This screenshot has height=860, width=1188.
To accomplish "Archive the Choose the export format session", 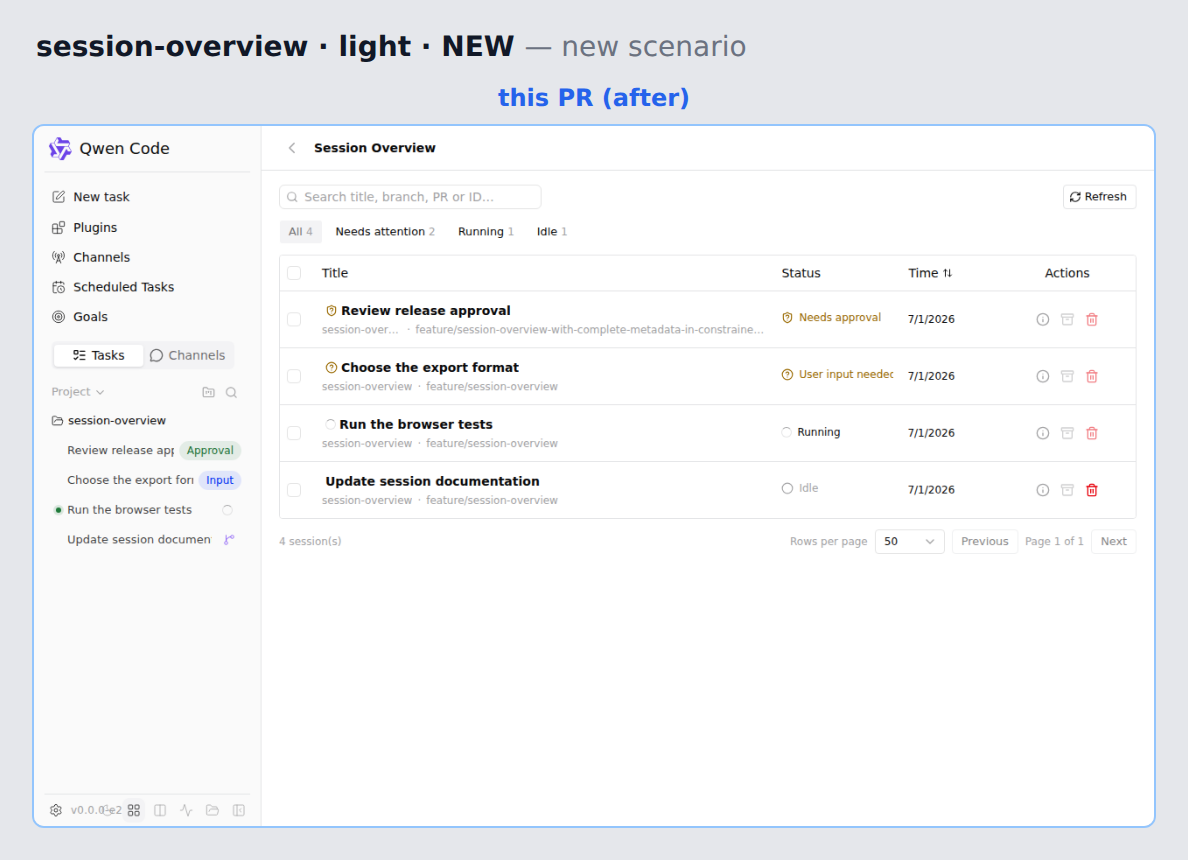I will pyautogui.click(x=1067, y=376).
